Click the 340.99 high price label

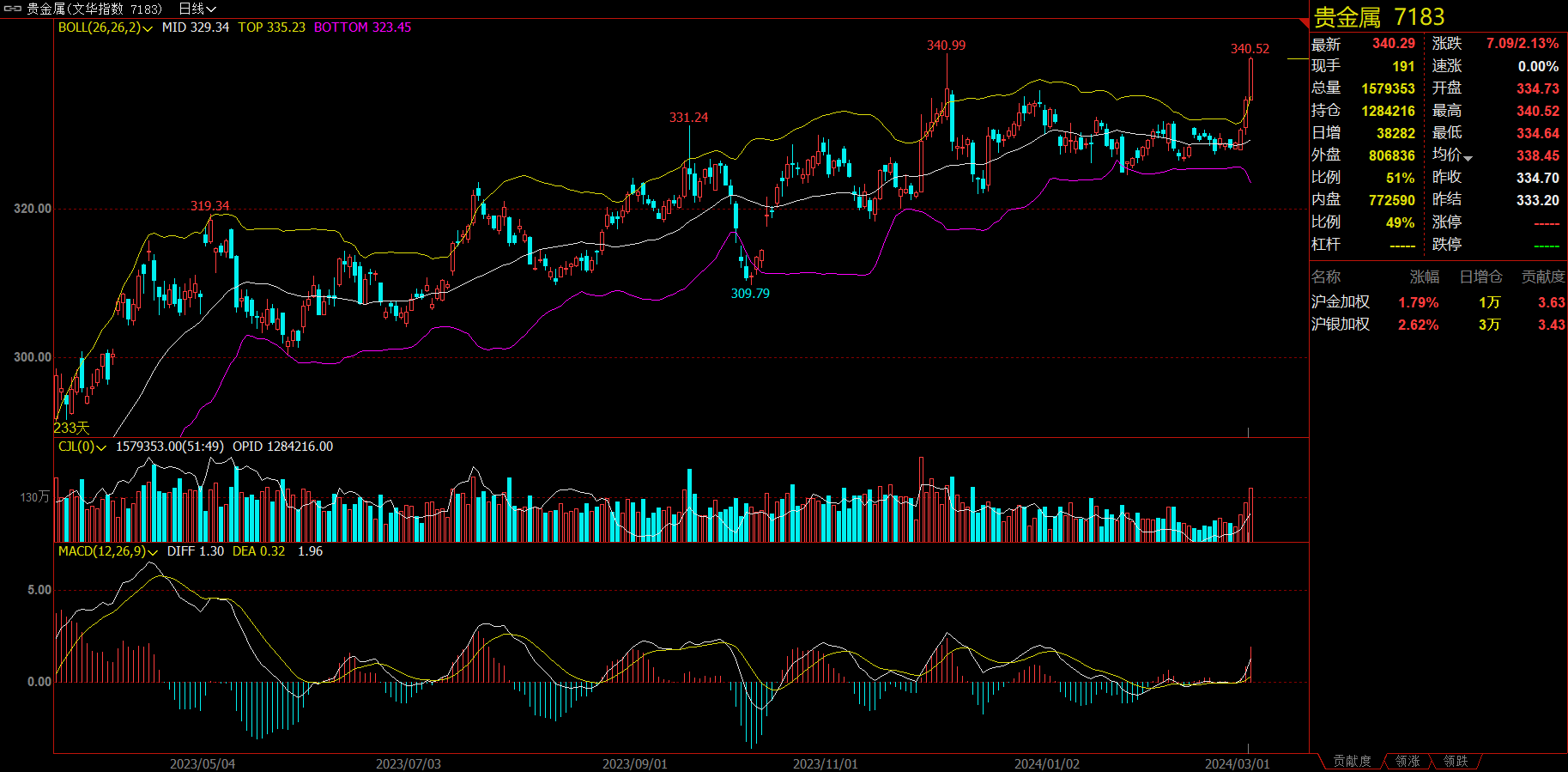click(x=946, y=46)
